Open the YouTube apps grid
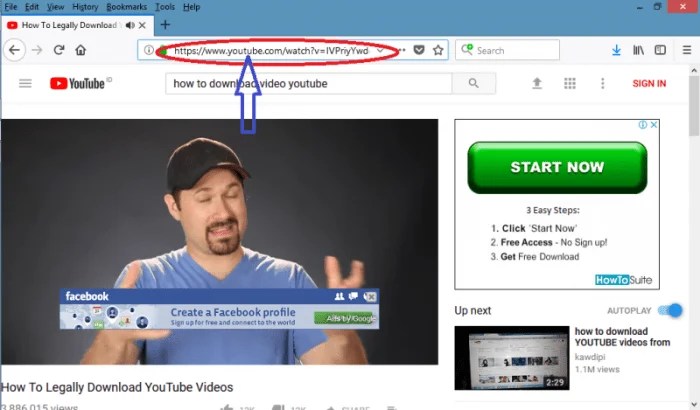Screen dimensions: 700x410 (x=570, y=84)
